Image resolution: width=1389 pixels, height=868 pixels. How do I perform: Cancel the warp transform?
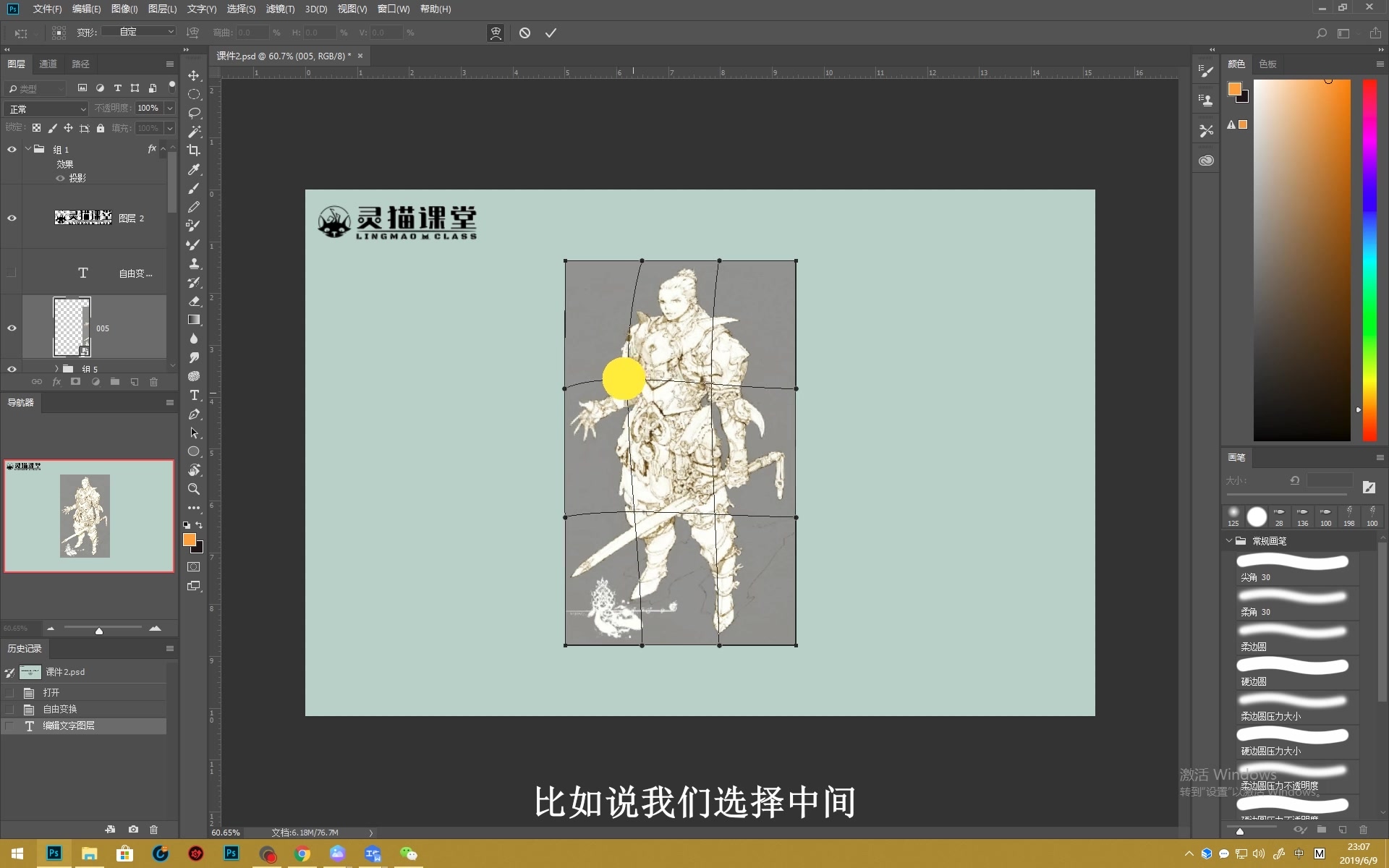point(524,33)
